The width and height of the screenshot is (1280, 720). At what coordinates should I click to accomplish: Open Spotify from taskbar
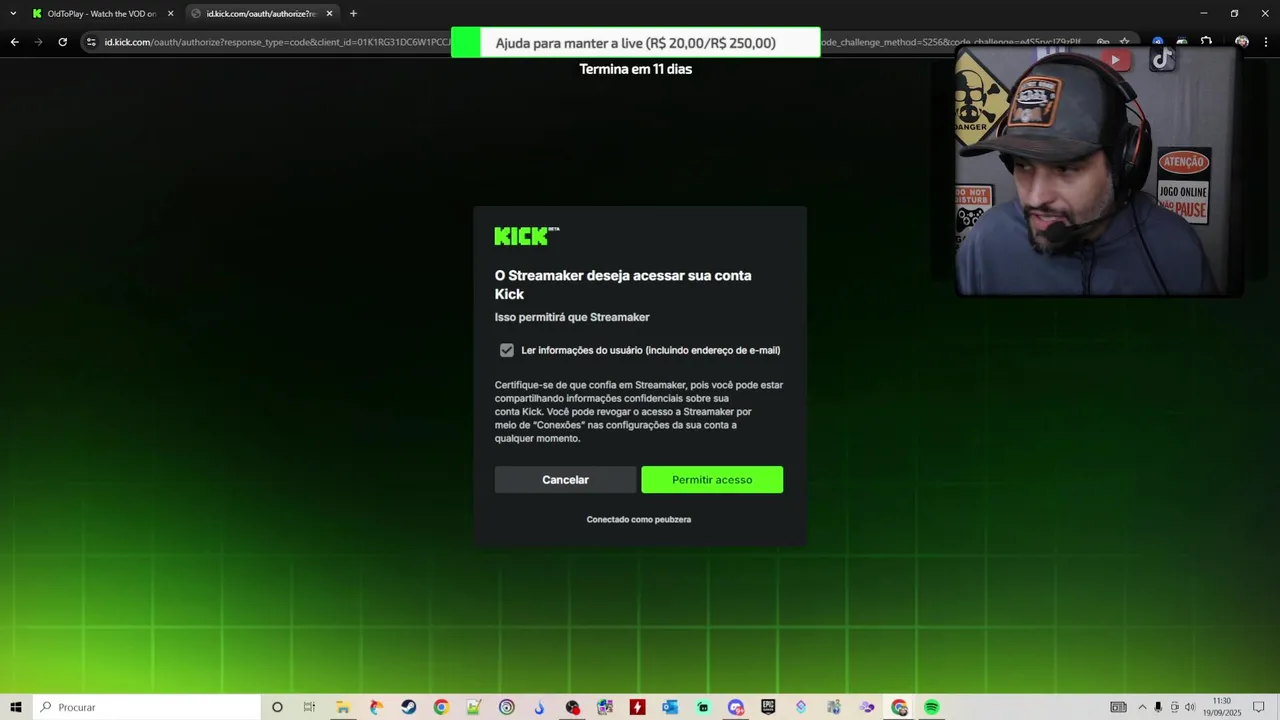[x=932, y=707]
